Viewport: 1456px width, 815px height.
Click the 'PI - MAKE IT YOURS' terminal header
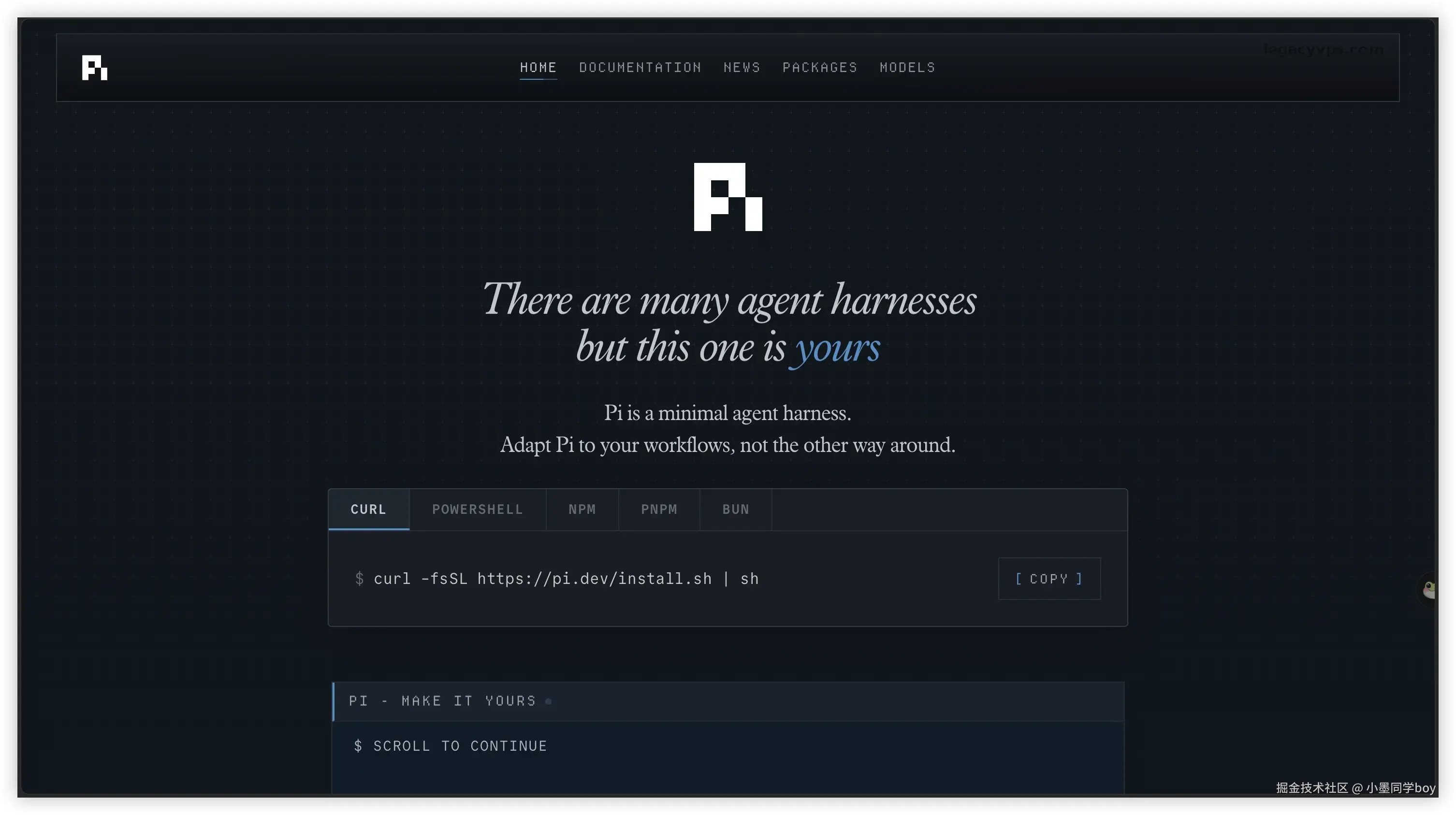728,701
